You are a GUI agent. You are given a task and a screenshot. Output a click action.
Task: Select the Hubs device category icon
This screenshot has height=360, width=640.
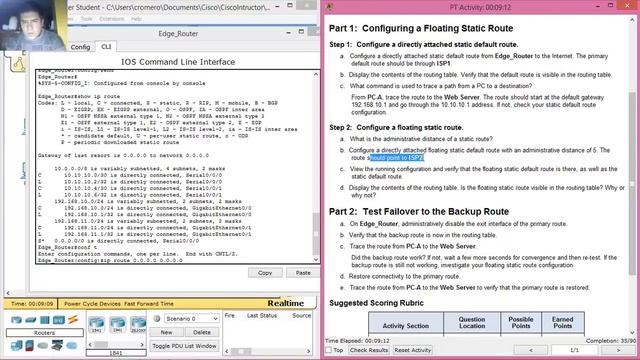(x=44, y=320)
